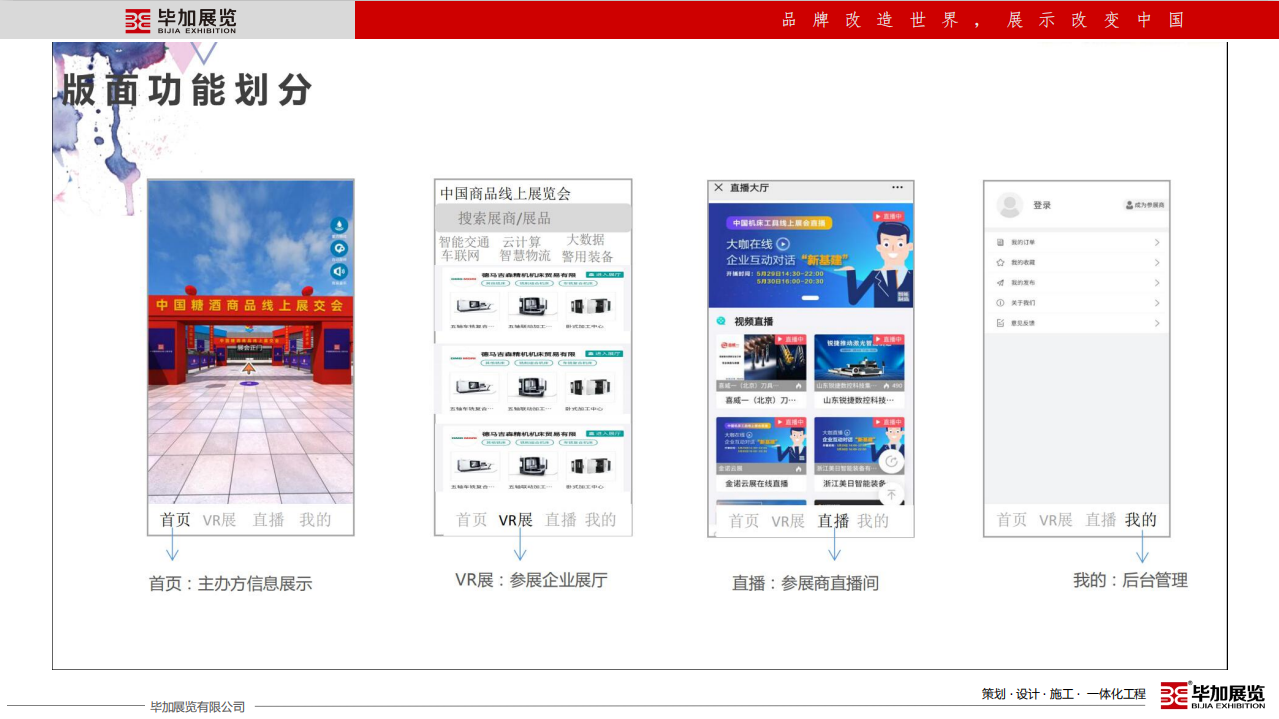Click the cloud icon in VR scene
The image size is (1279, 719).
pos(339,248)
